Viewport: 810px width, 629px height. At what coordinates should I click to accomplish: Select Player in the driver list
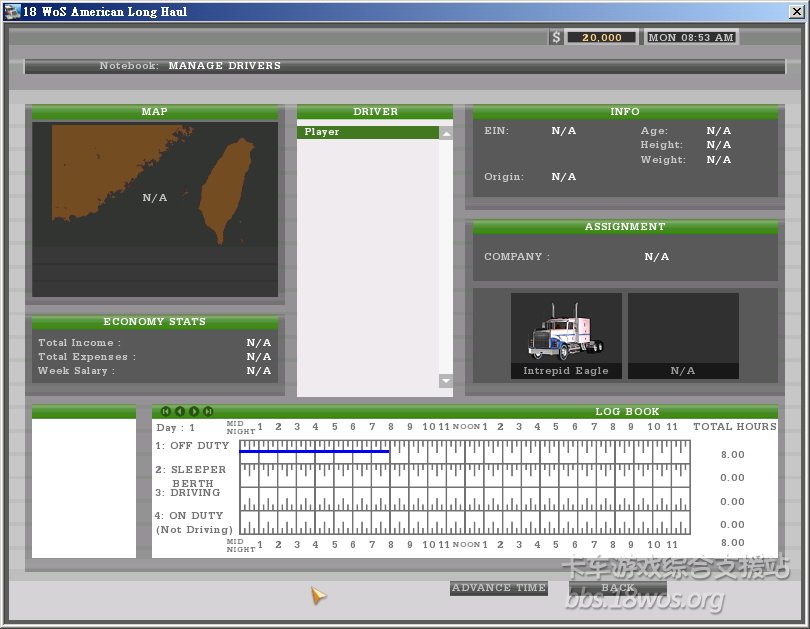coord(367,132)
